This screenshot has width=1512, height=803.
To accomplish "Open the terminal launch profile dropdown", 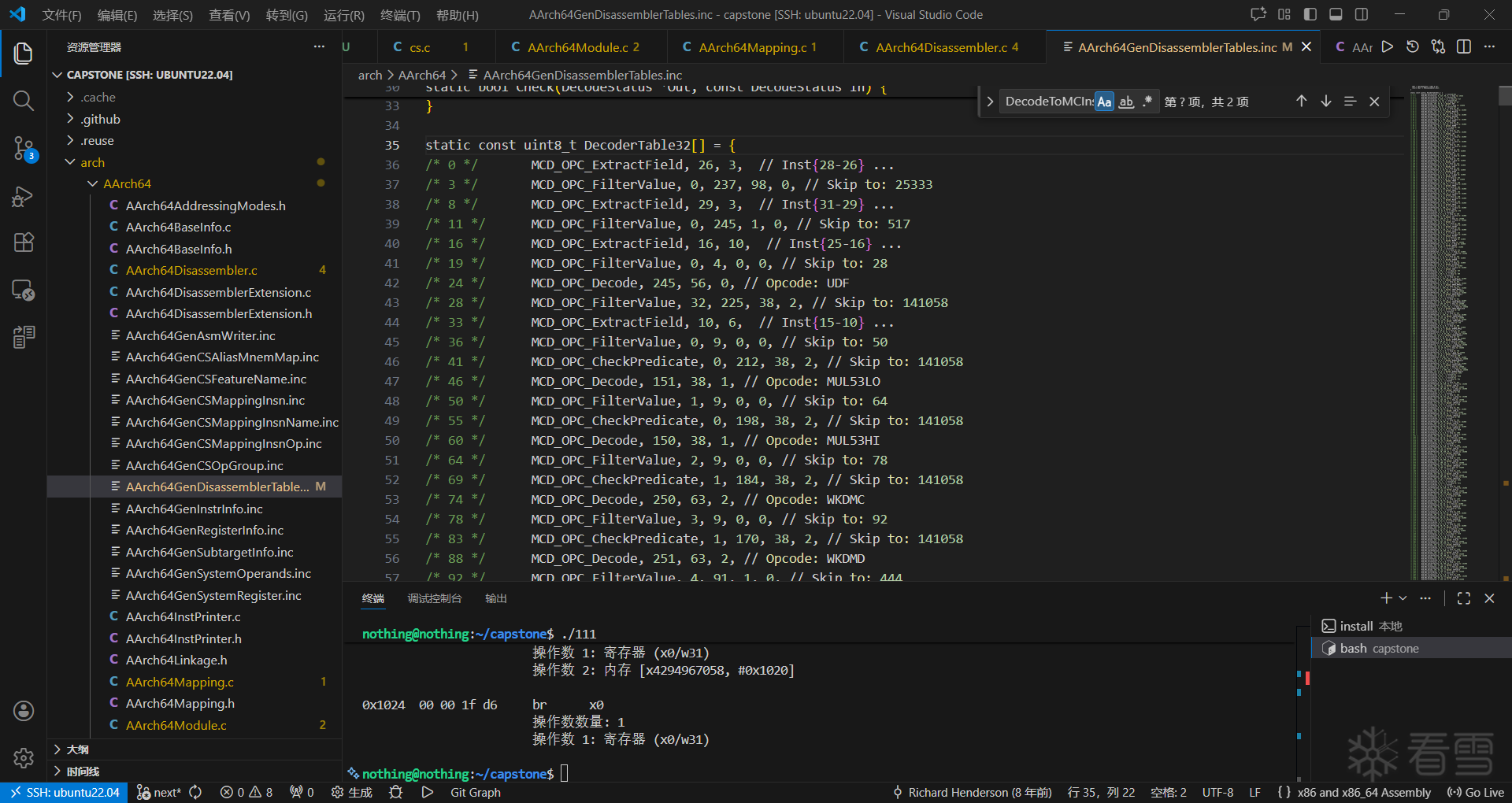I will tap(1403, 598).
